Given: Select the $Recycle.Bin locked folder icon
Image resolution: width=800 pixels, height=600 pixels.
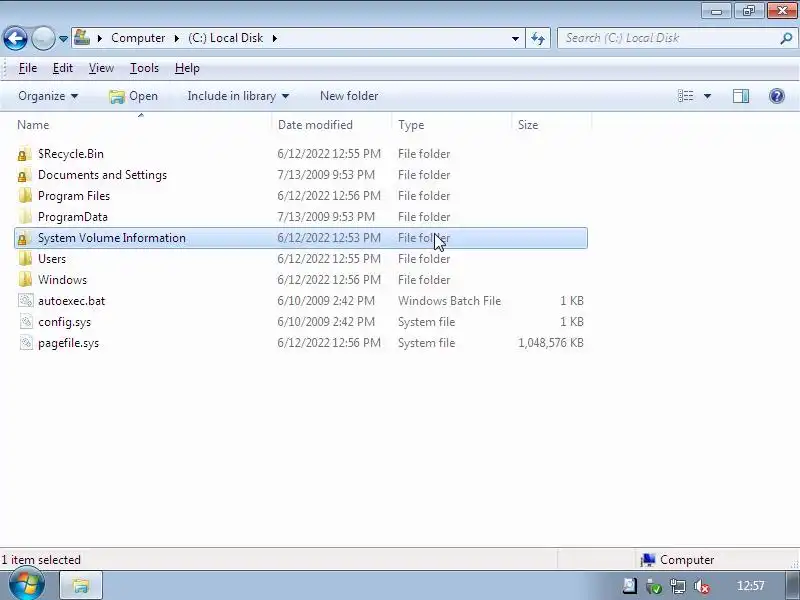Looking at the screenshot, I should 24,154.
